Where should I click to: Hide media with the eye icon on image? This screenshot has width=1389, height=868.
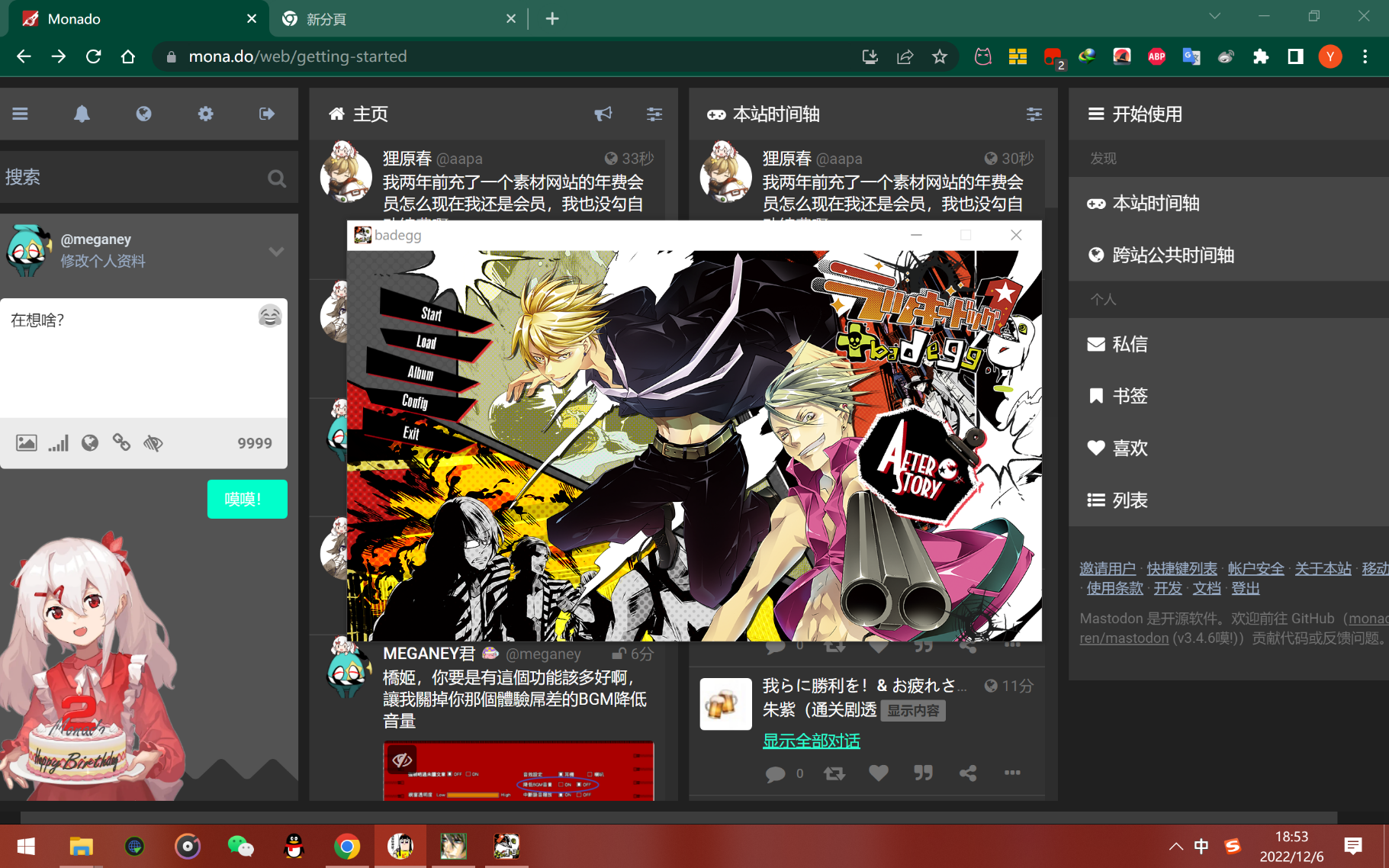402,759
